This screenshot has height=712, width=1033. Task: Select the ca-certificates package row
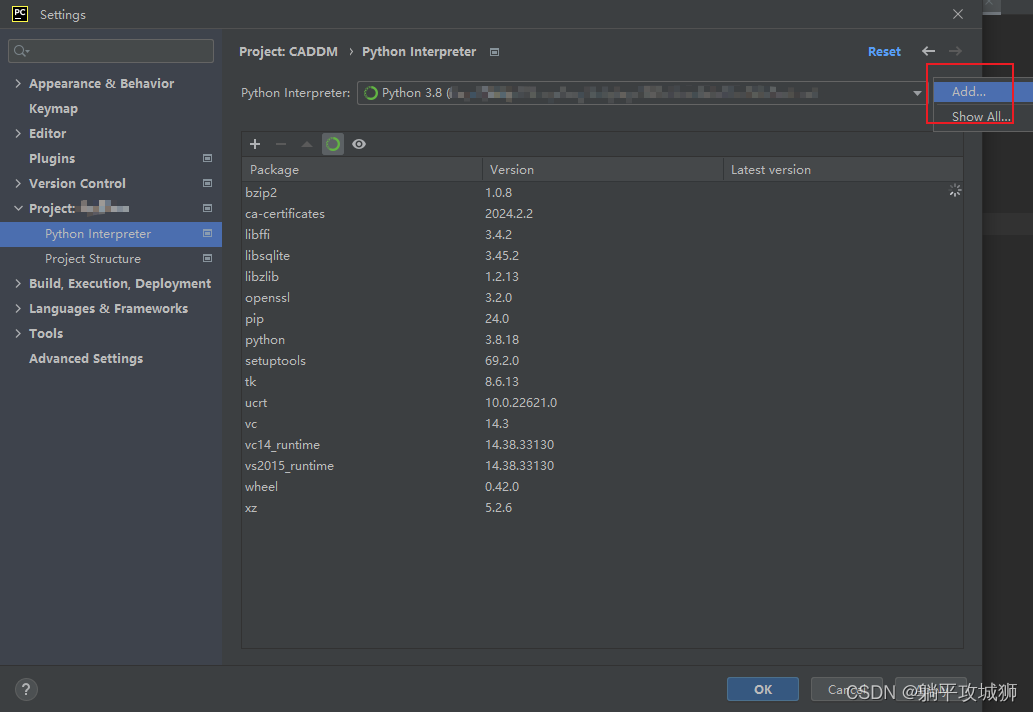[x=602, y=213]
